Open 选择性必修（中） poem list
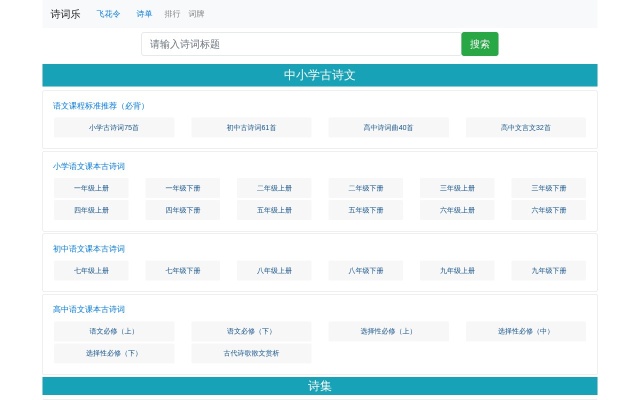640x400 pixels. 525,331
